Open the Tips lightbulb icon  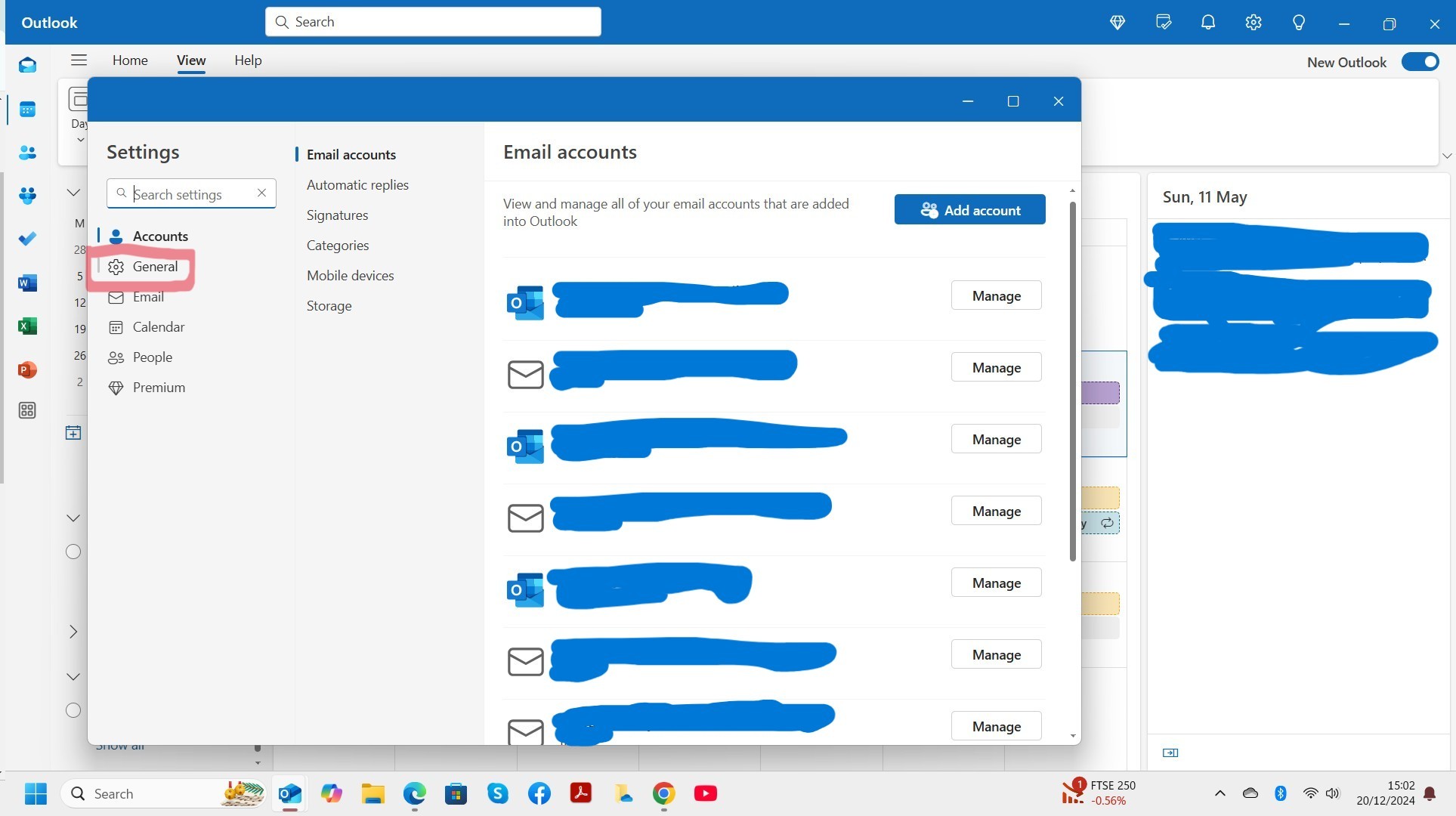point(1299,23)
